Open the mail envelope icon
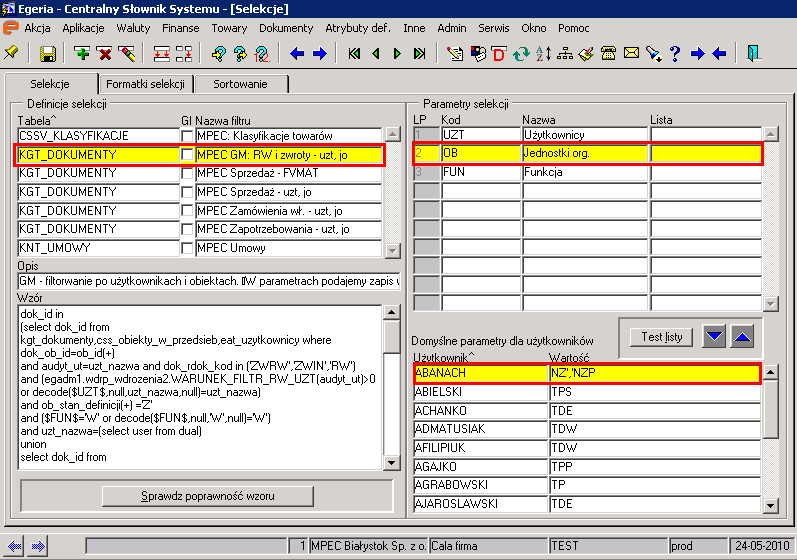 click(631, 53)
